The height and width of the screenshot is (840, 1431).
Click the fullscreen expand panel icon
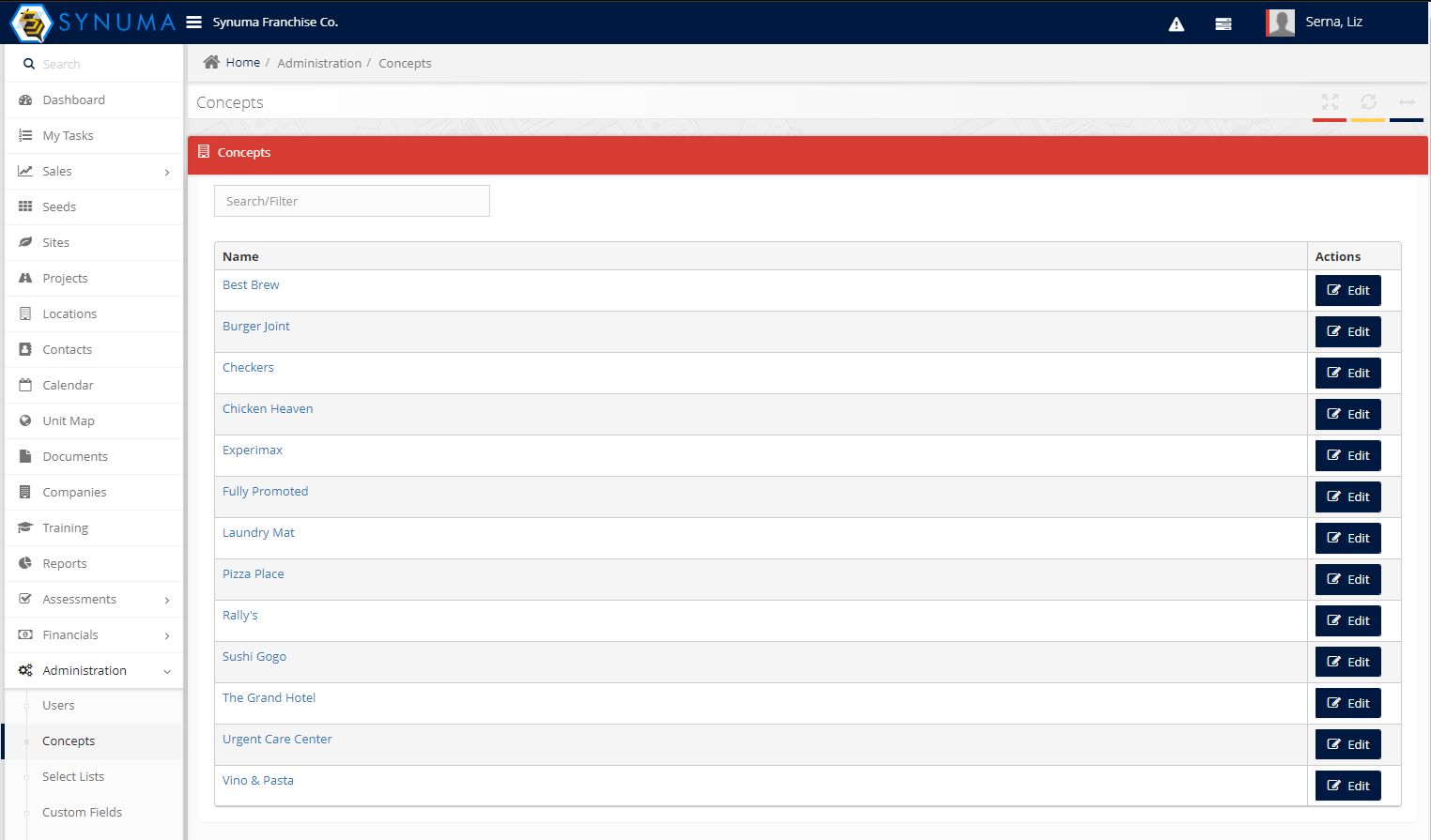click(x=1330, y=101)
